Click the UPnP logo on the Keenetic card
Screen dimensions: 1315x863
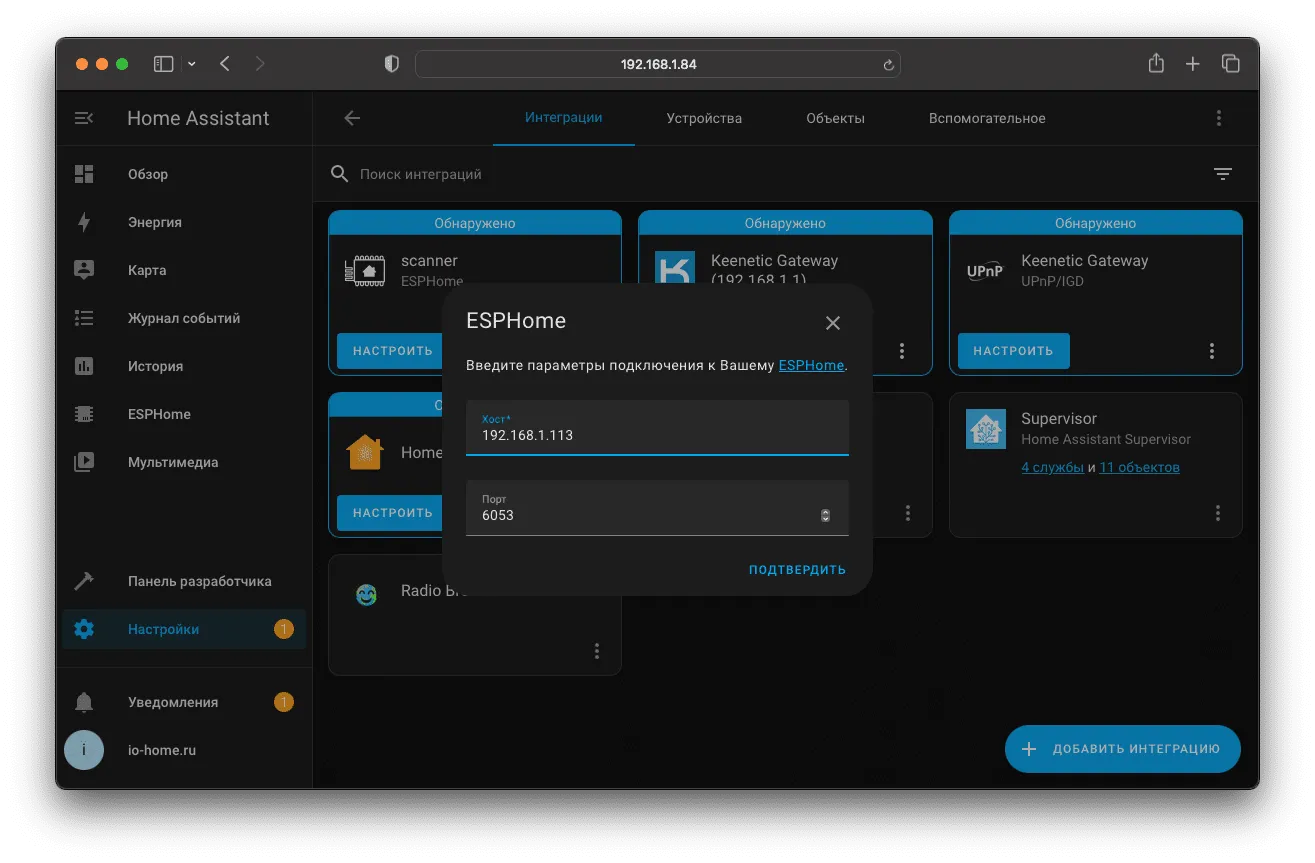point(985,271)
